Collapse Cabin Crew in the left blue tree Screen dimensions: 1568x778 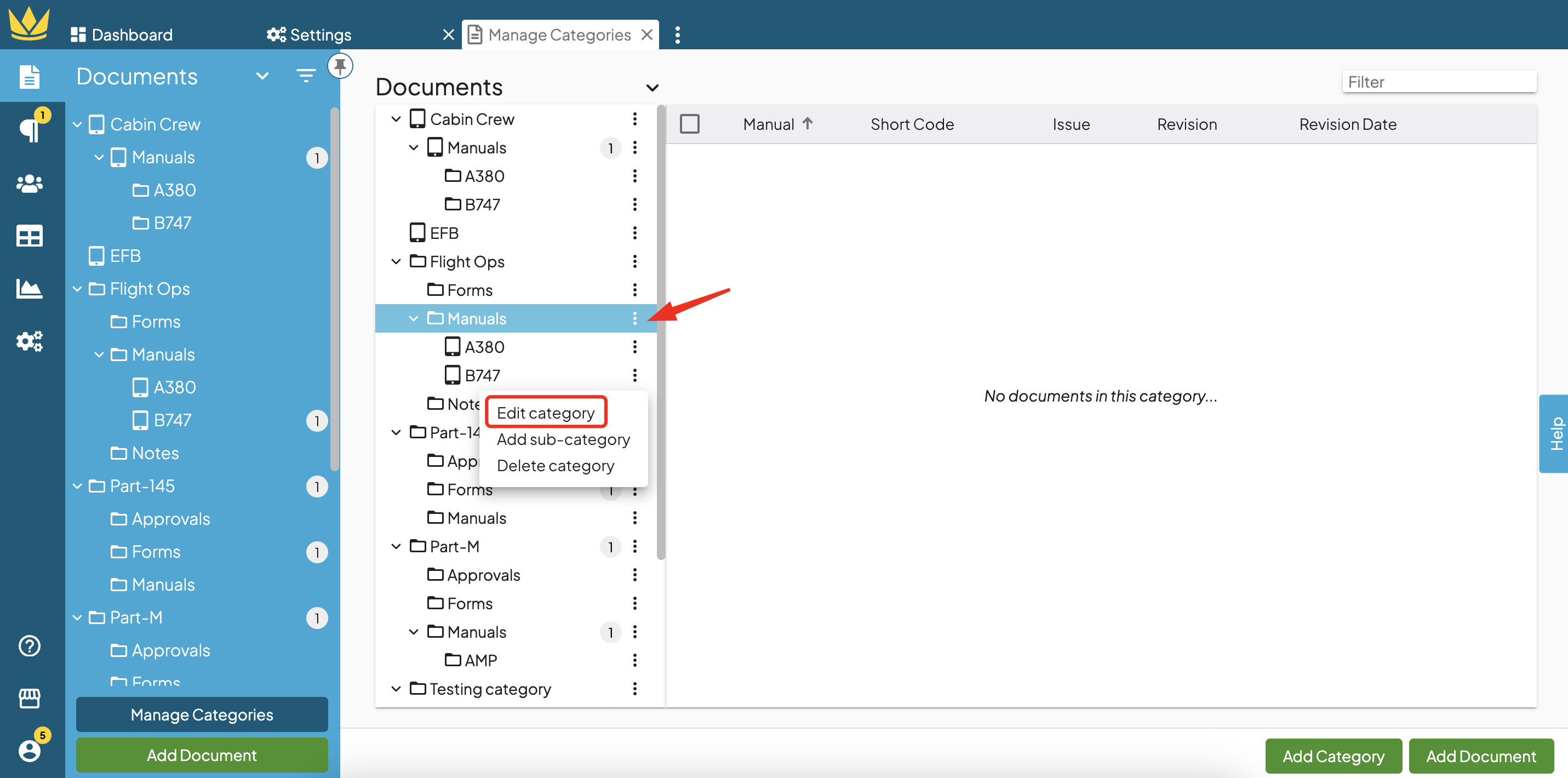77,124
